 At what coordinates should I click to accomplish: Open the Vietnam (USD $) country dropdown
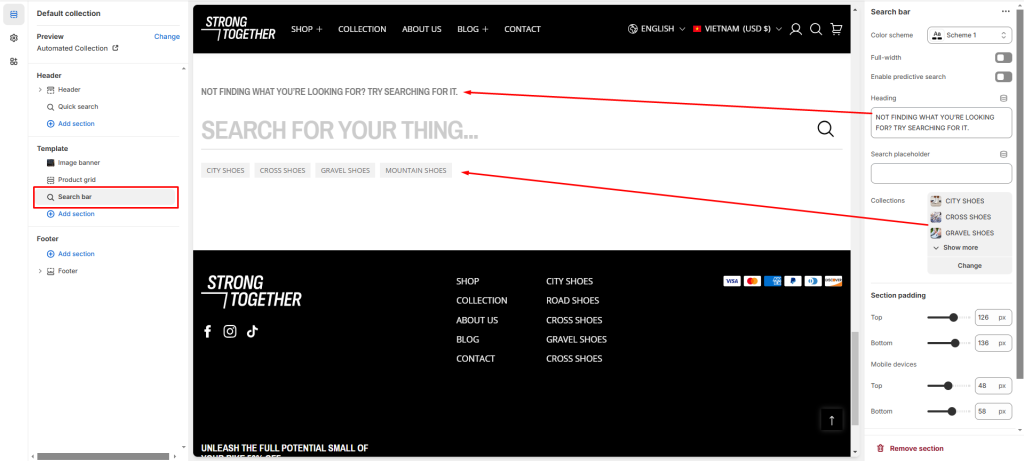pyautogui.click(x=737, y=29)
